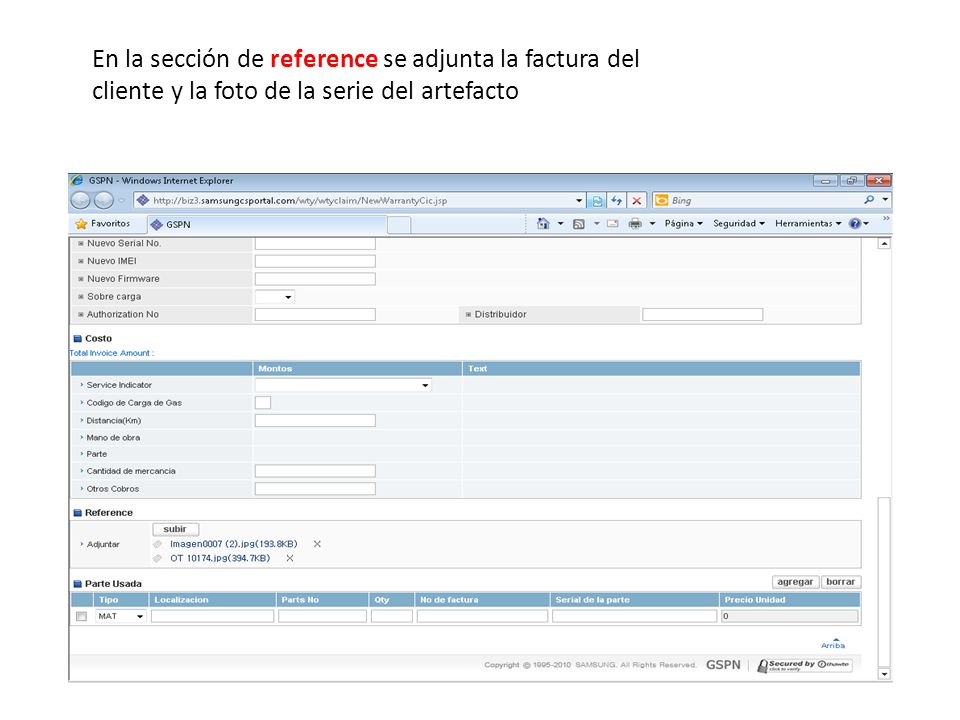
Task: Click the Compatibility View icon
Action: [596, 201]
